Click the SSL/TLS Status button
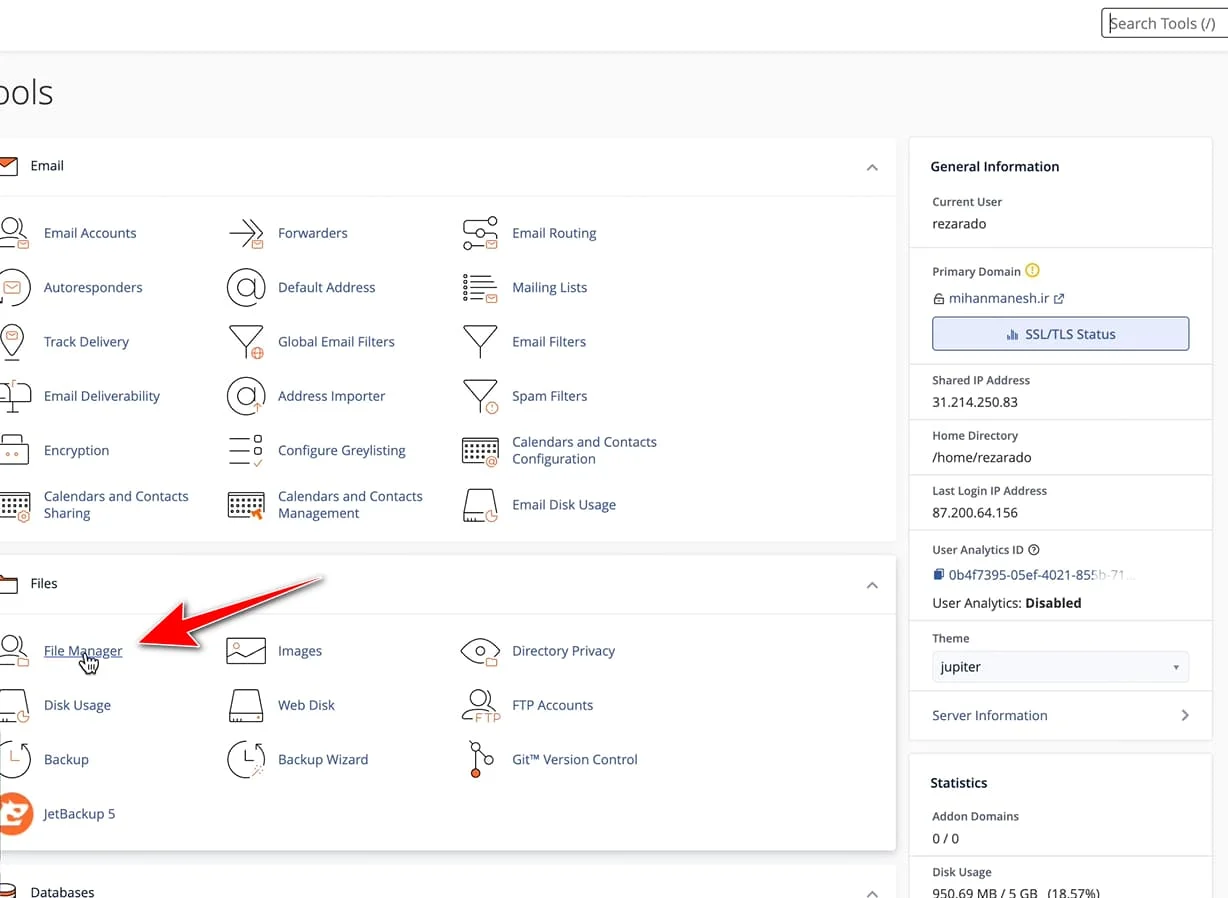 coord(1060,334)
